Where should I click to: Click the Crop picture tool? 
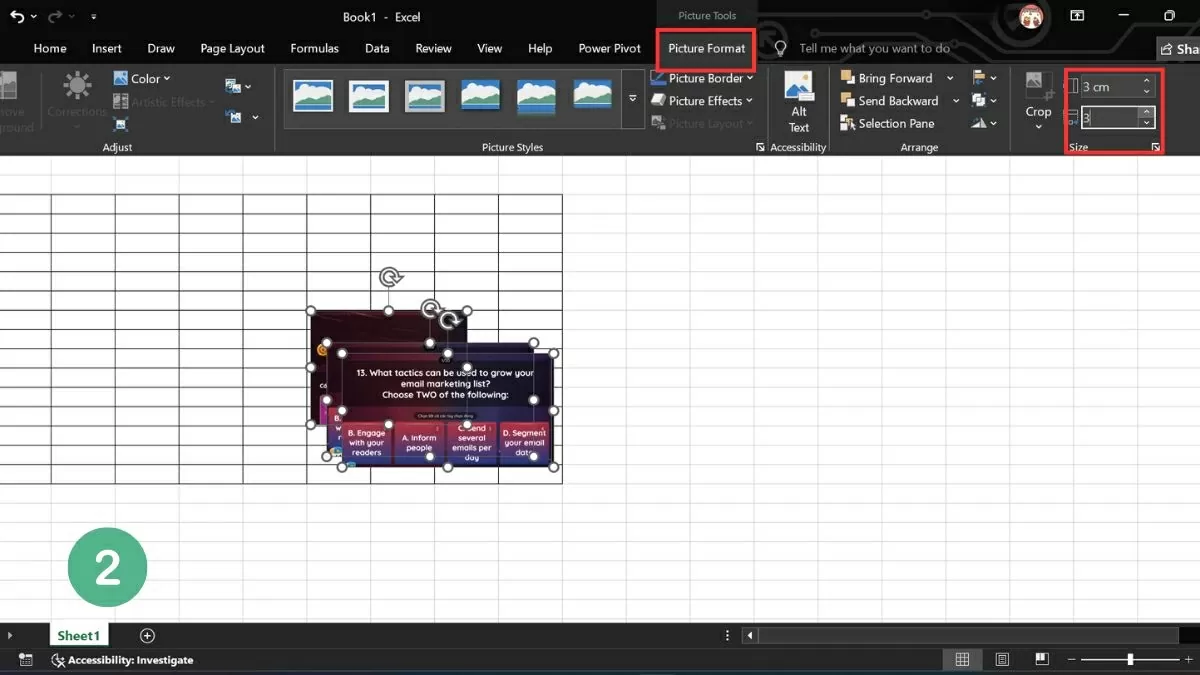(1038, 98)
